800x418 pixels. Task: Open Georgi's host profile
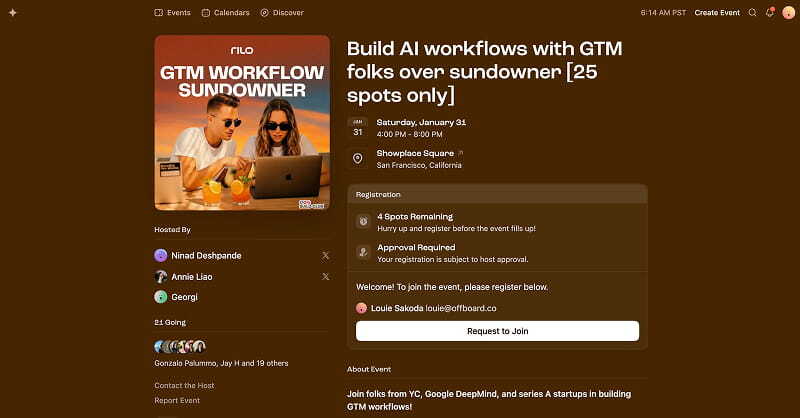pyautogui.click(x=184, y=297)
